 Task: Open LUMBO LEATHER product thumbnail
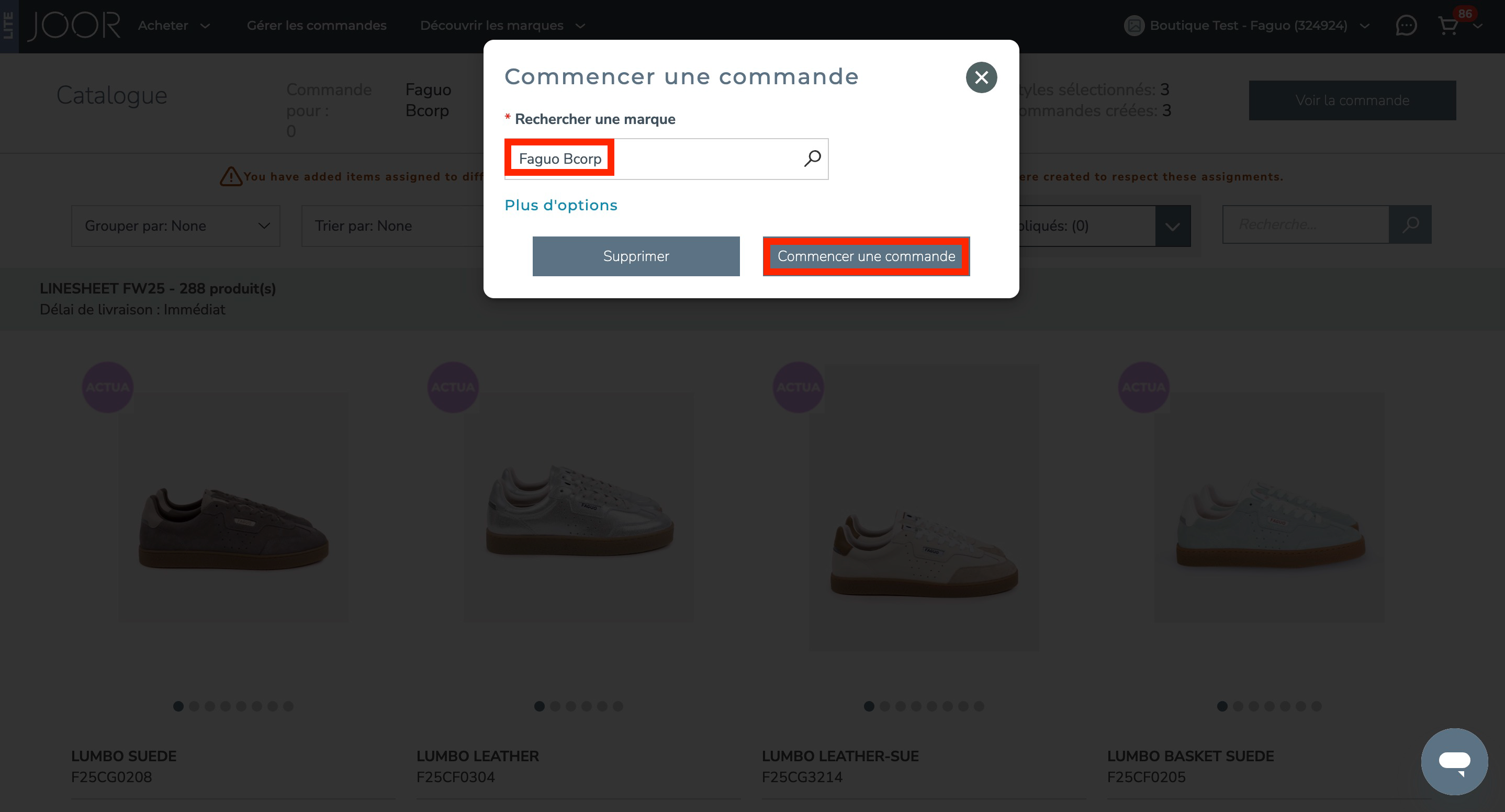[578, 505]
